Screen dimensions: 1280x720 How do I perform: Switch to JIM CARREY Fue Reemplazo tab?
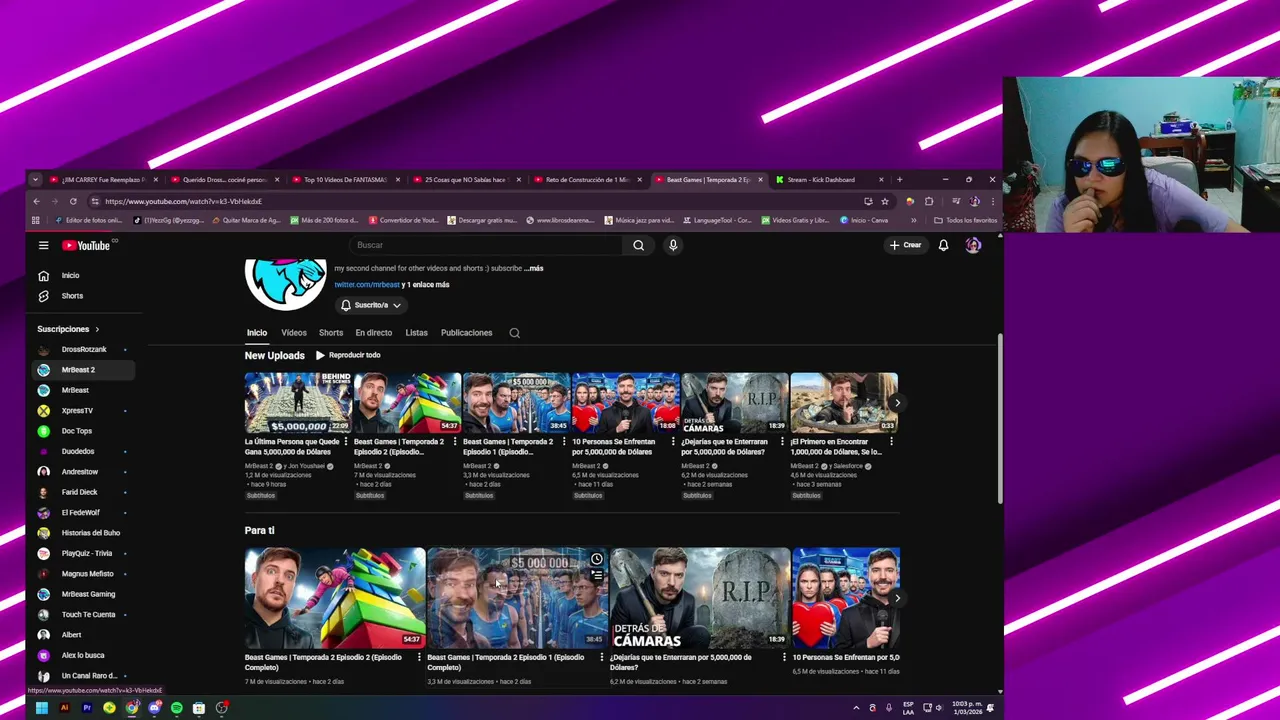click(x=104, y=180)
